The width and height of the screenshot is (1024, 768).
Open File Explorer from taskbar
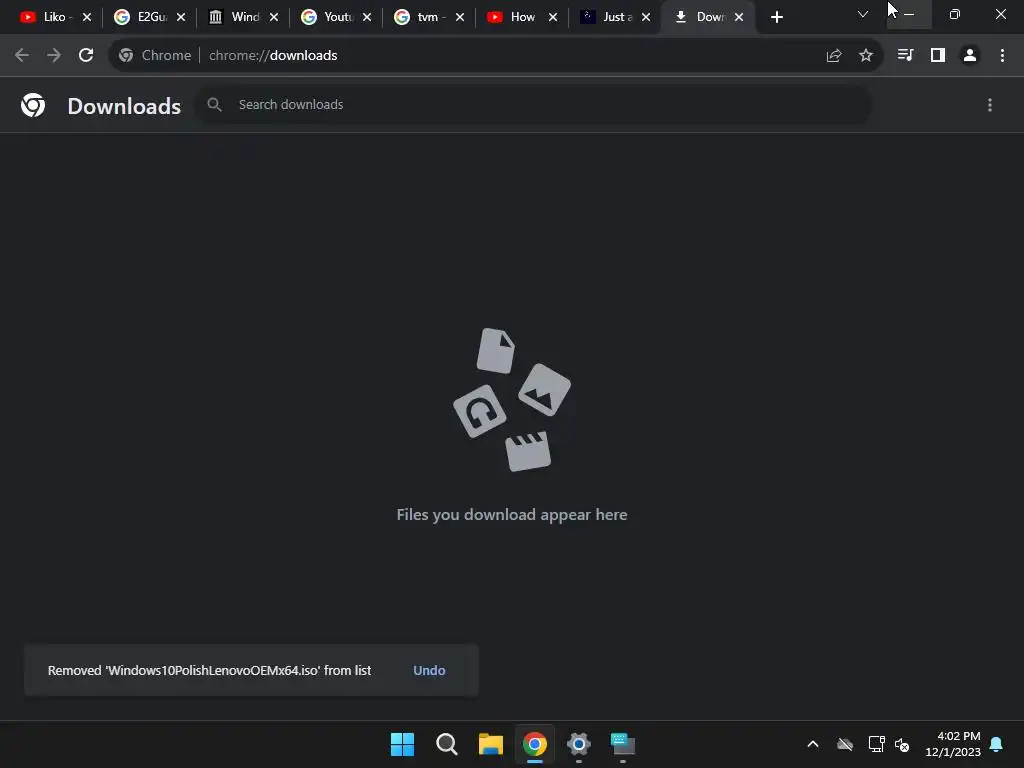click(x=490, y=744)
